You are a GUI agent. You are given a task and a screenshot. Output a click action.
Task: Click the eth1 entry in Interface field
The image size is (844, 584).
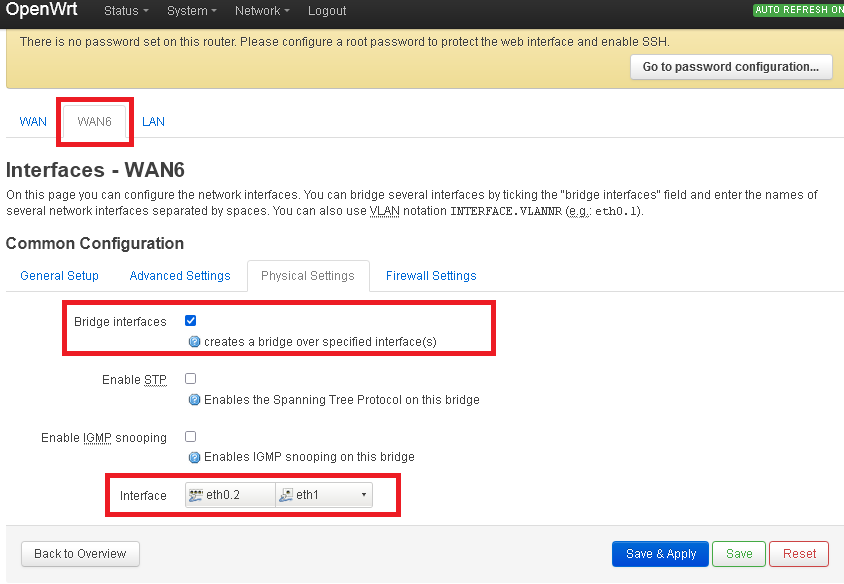pyautogui.click(x=316, y=495)
